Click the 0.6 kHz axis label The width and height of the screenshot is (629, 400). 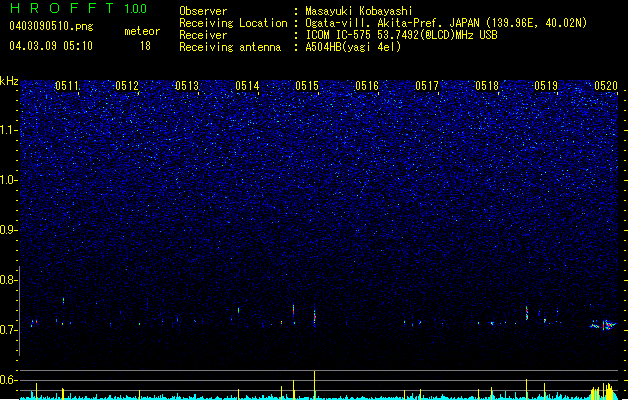coord(8,380)
